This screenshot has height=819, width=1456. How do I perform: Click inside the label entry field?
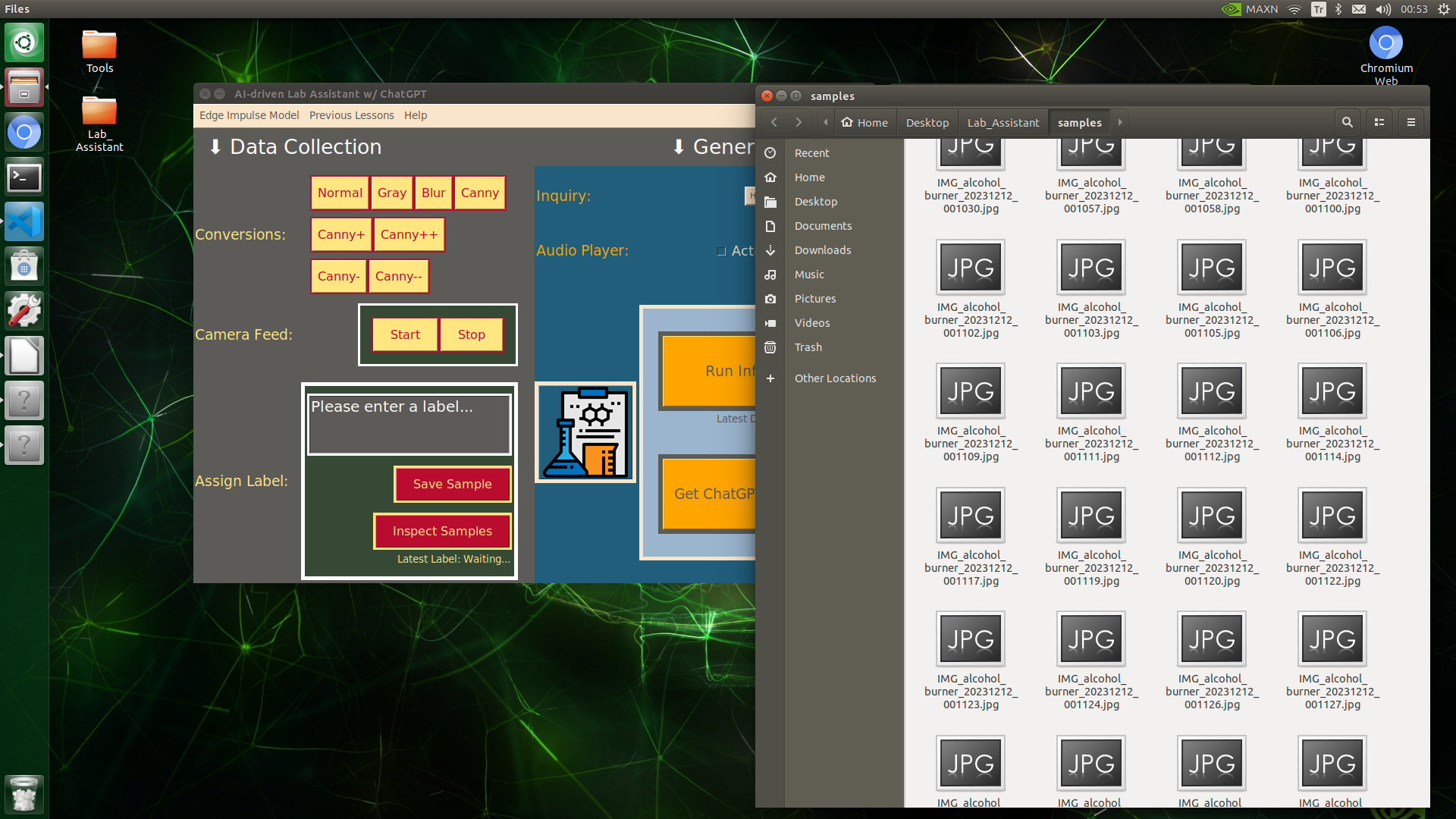(x=409, y=423)
